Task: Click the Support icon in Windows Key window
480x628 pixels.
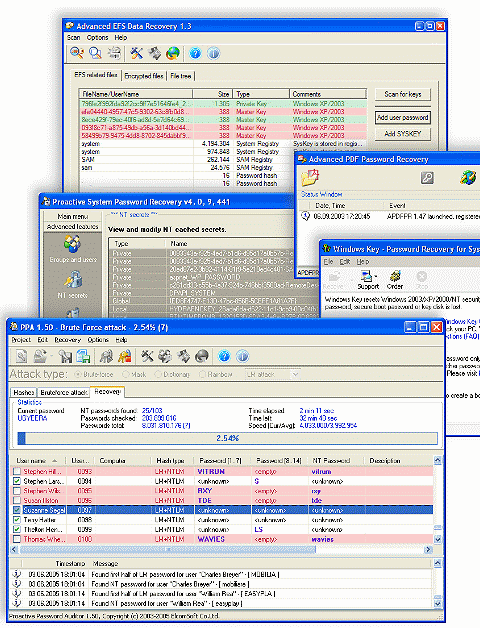Action: pos(368,280)
